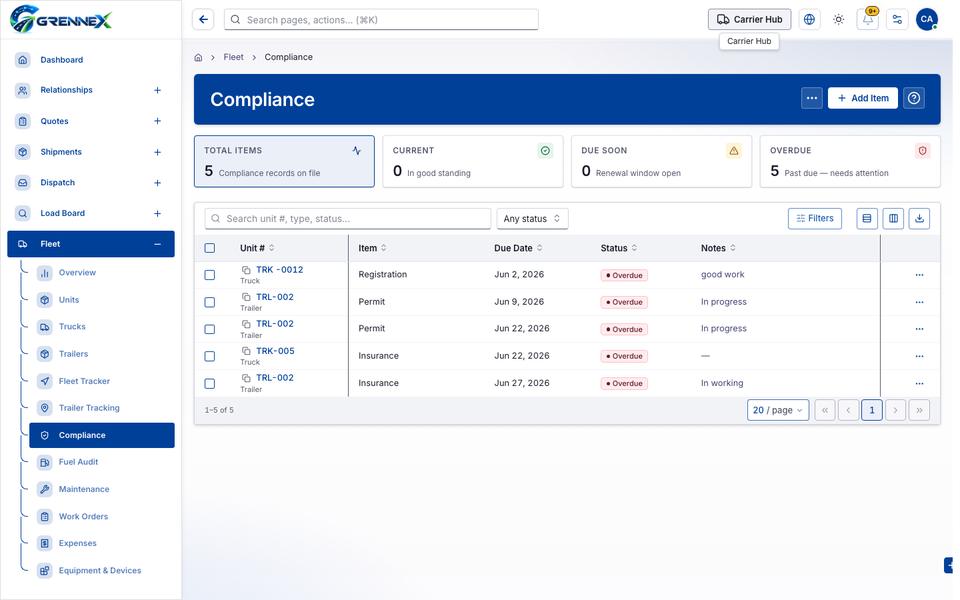Click the home breadcrumb icon
Image resolution: width=960 pixels, height=600 pixels.
tap(198, 58)
